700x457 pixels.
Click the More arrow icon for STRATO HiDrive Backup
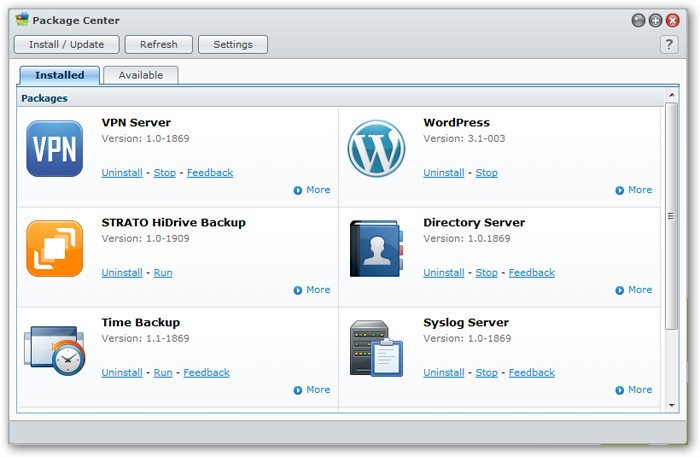tap(298, 291)
